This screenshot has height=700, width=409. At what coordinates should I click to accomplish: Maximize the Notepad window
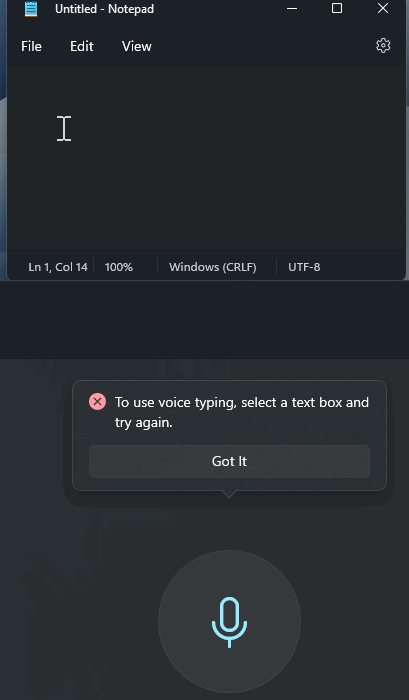pyautogui.click(x=337, y=8)
